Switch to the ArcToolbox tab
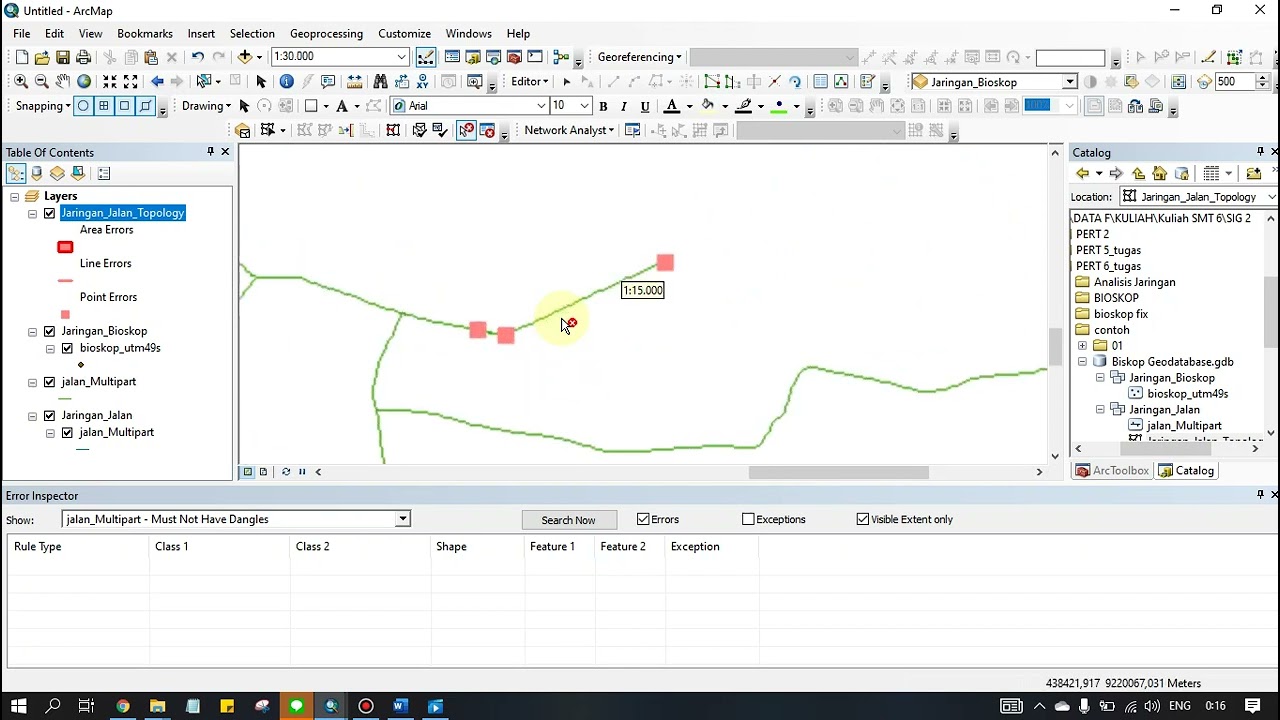The height and width of the screenshot is (720, 1280). pos(1112,471)
